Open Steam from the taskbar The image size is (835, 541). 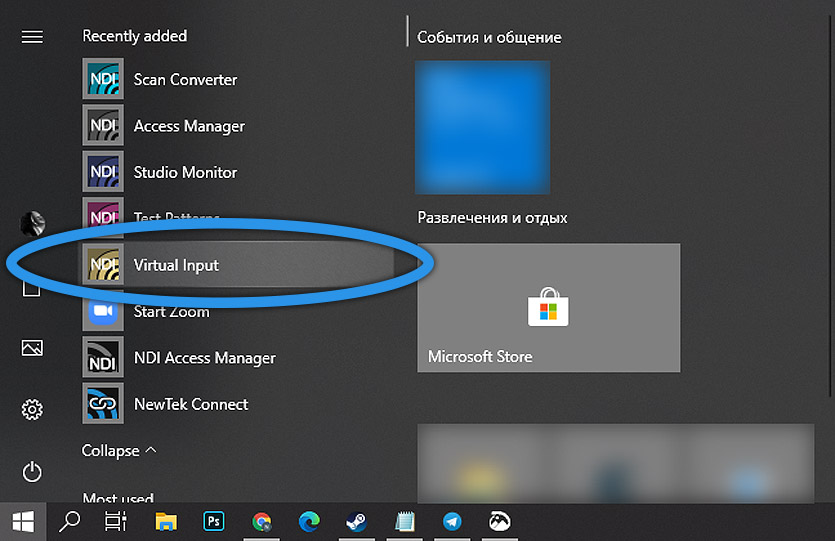[356, 521]
